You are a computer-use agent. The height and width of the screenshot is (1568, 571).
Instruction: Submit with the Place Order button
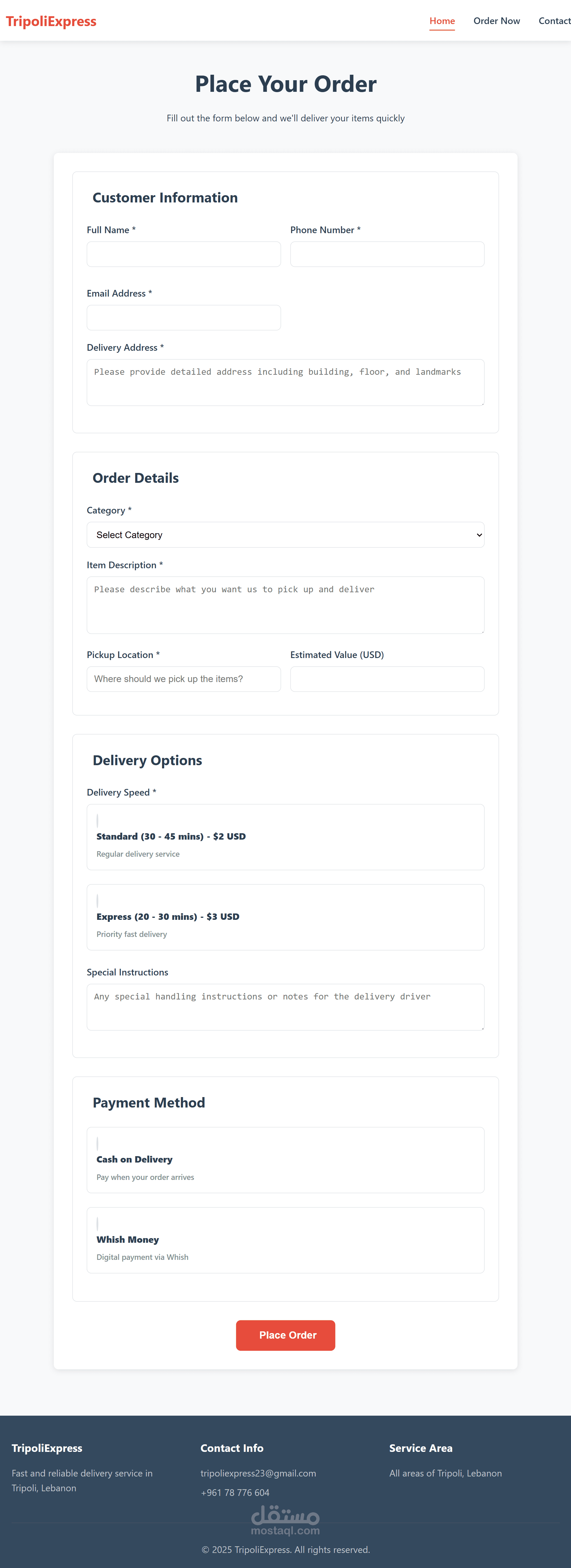285,1335
